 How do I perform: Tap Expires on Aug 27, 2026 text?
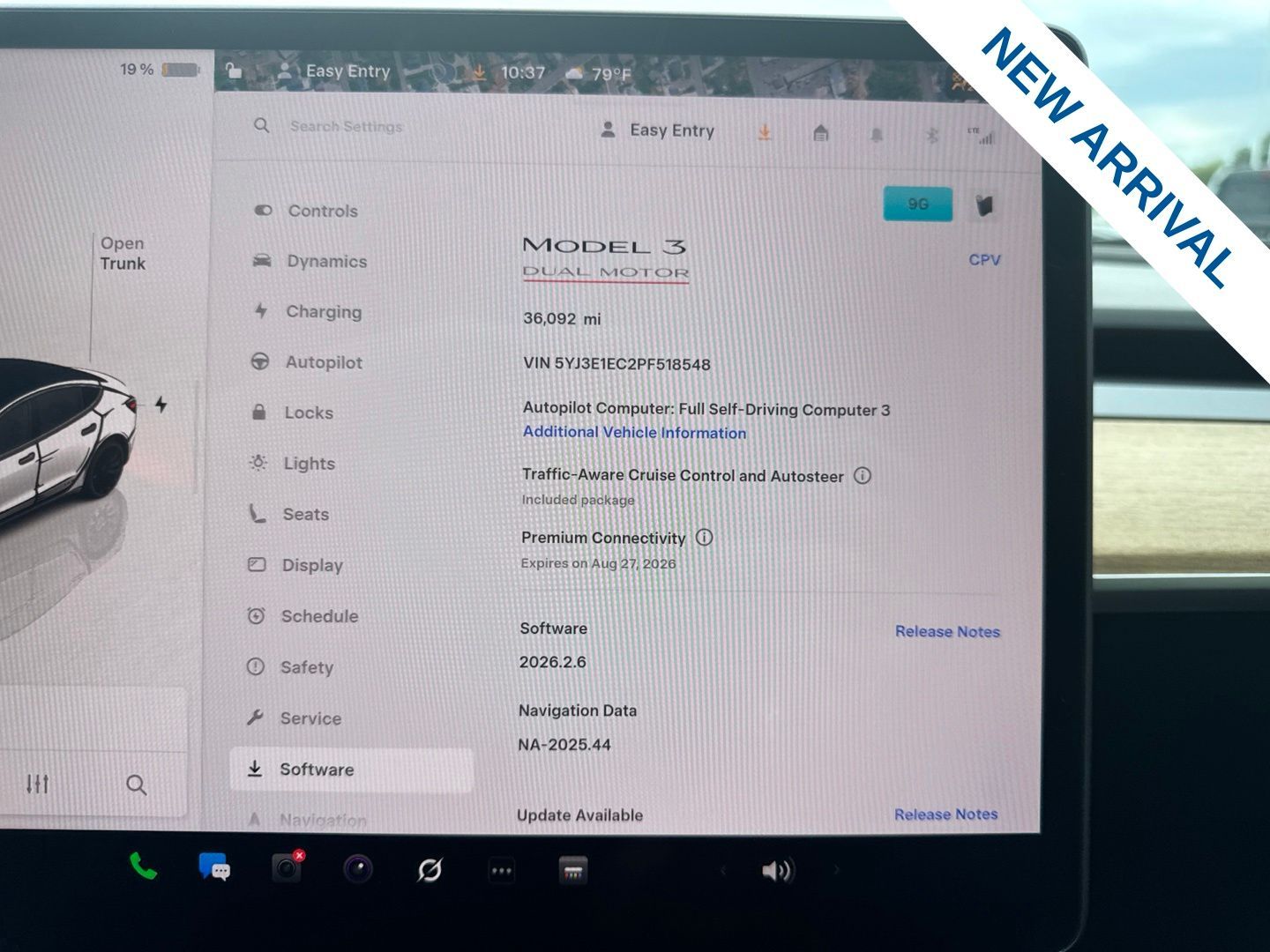599,563
